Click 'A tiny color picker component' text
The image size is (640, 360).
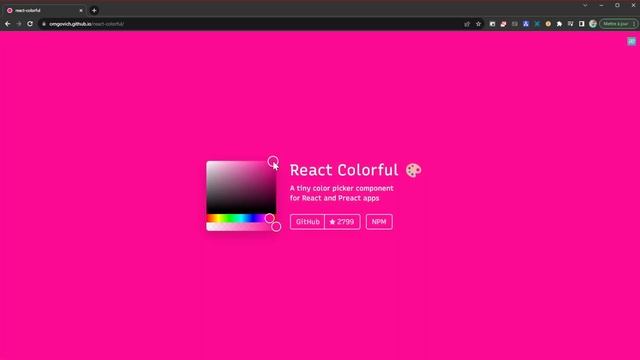click(342, 188)
